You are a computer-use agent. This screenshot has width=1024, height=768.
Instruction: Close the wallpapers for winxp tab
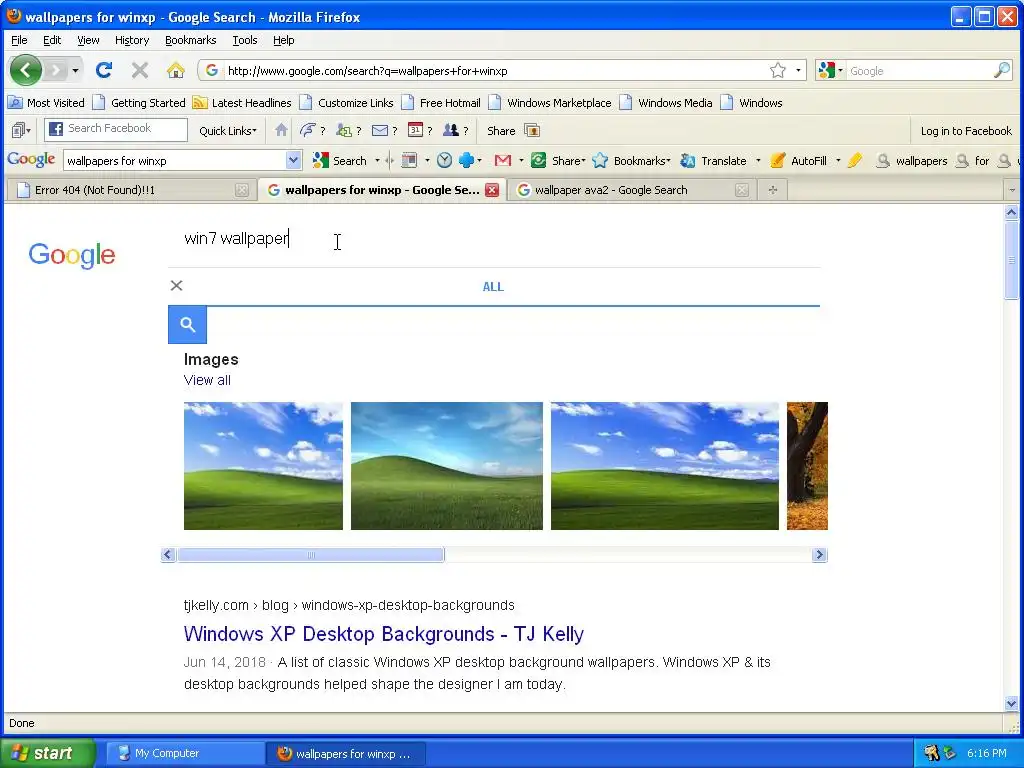click(x=492, y=190)
